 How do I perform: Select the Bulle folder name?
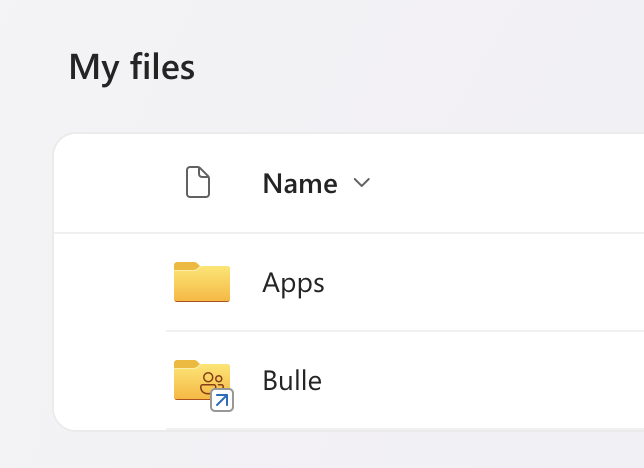click(x=292, y=380)
